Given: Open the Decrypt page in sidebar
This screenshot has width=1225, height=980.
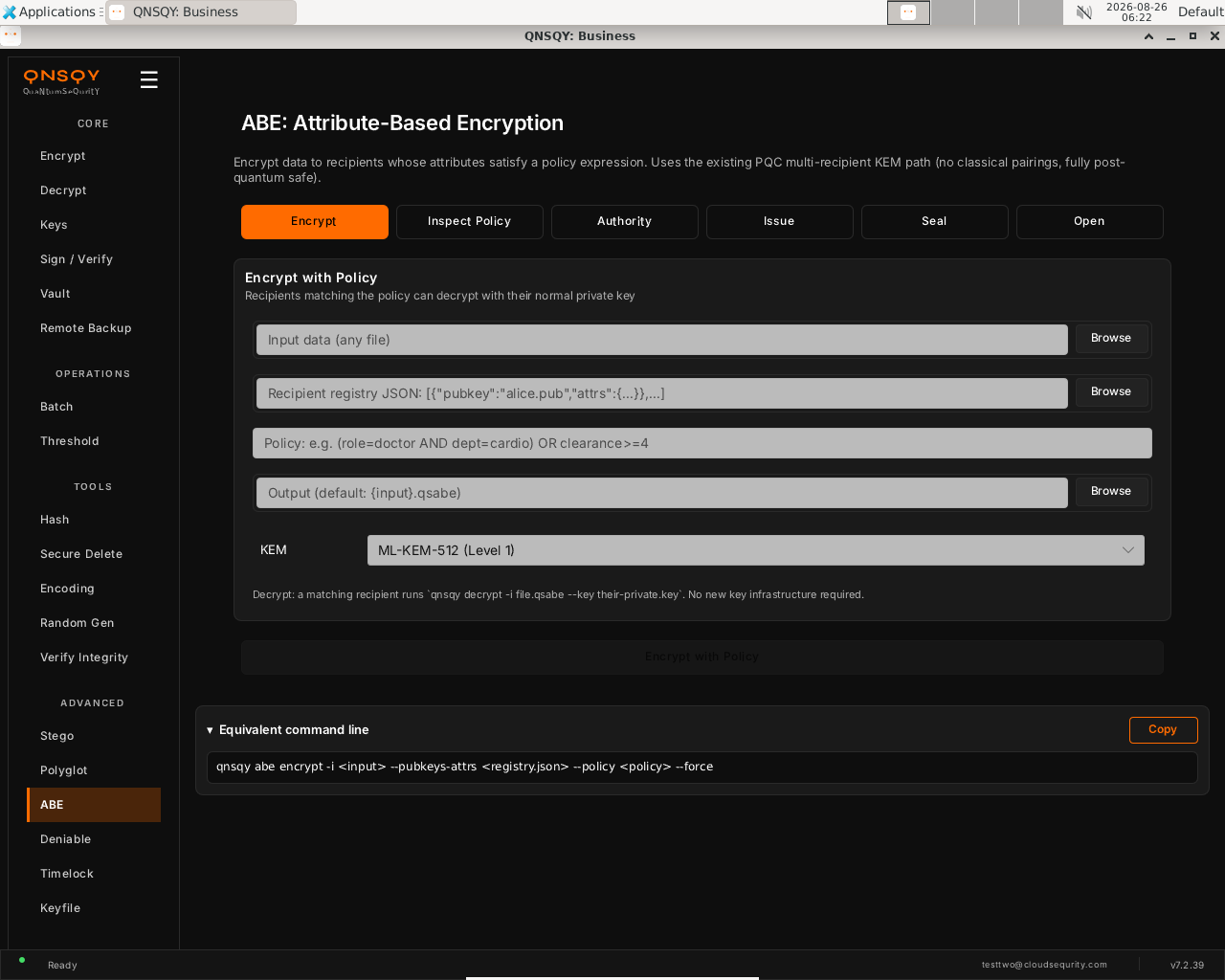Looking at the screenshot, I should point(94,190).
